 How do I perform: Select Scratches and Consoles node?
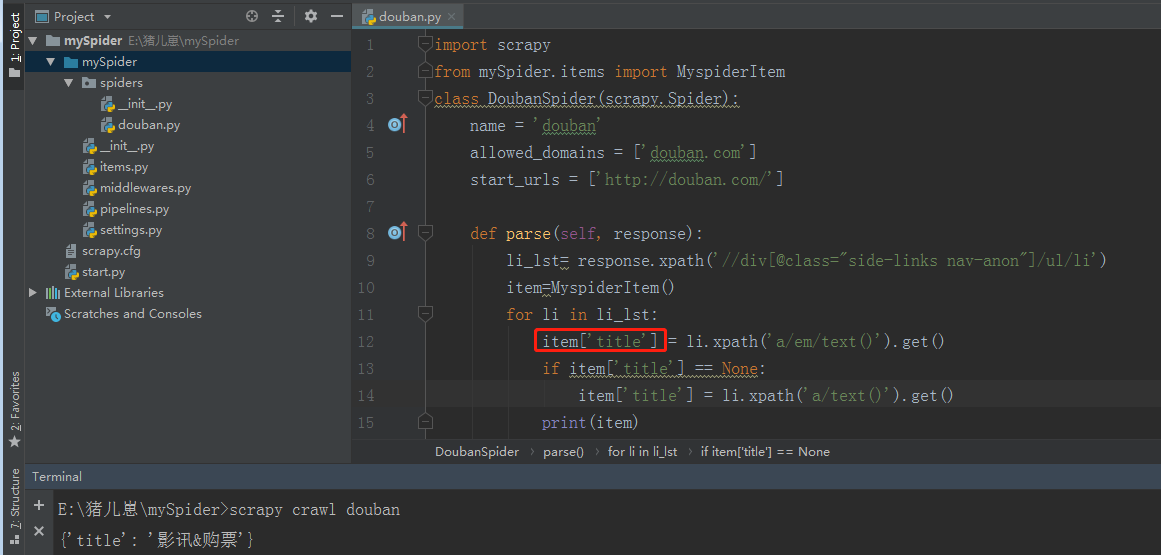click(133, 314)
